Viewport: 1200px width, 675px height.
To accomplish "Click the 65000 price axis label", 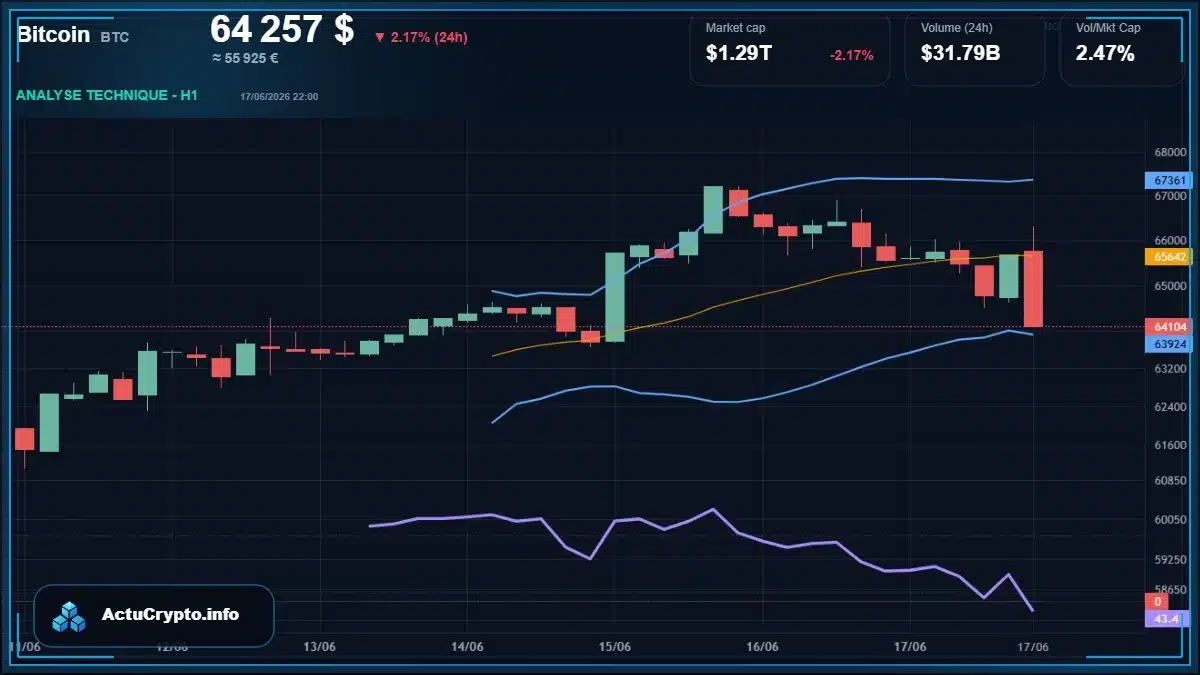I will 1170,286.
